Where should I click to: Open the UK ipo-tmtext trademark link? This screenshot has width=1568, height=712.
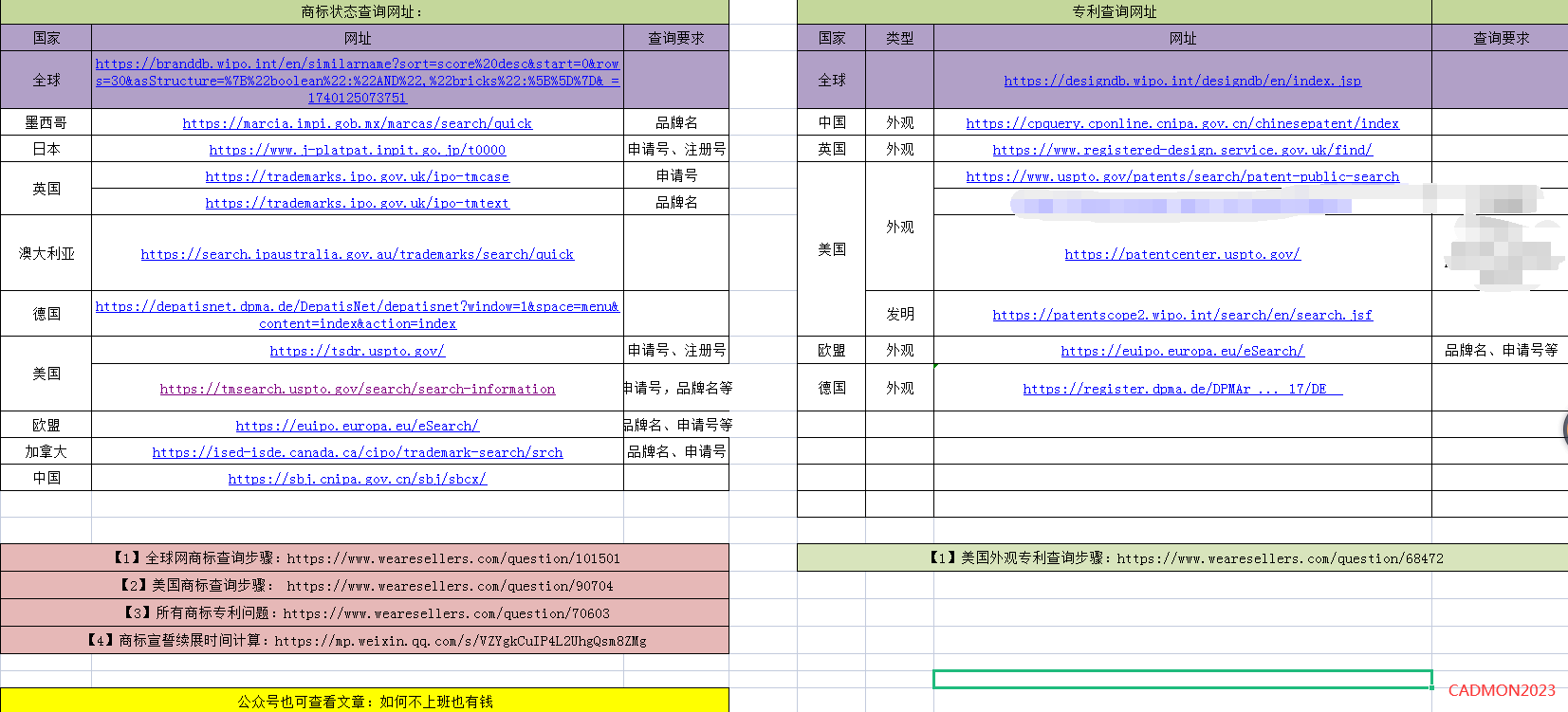coord(357,203)
